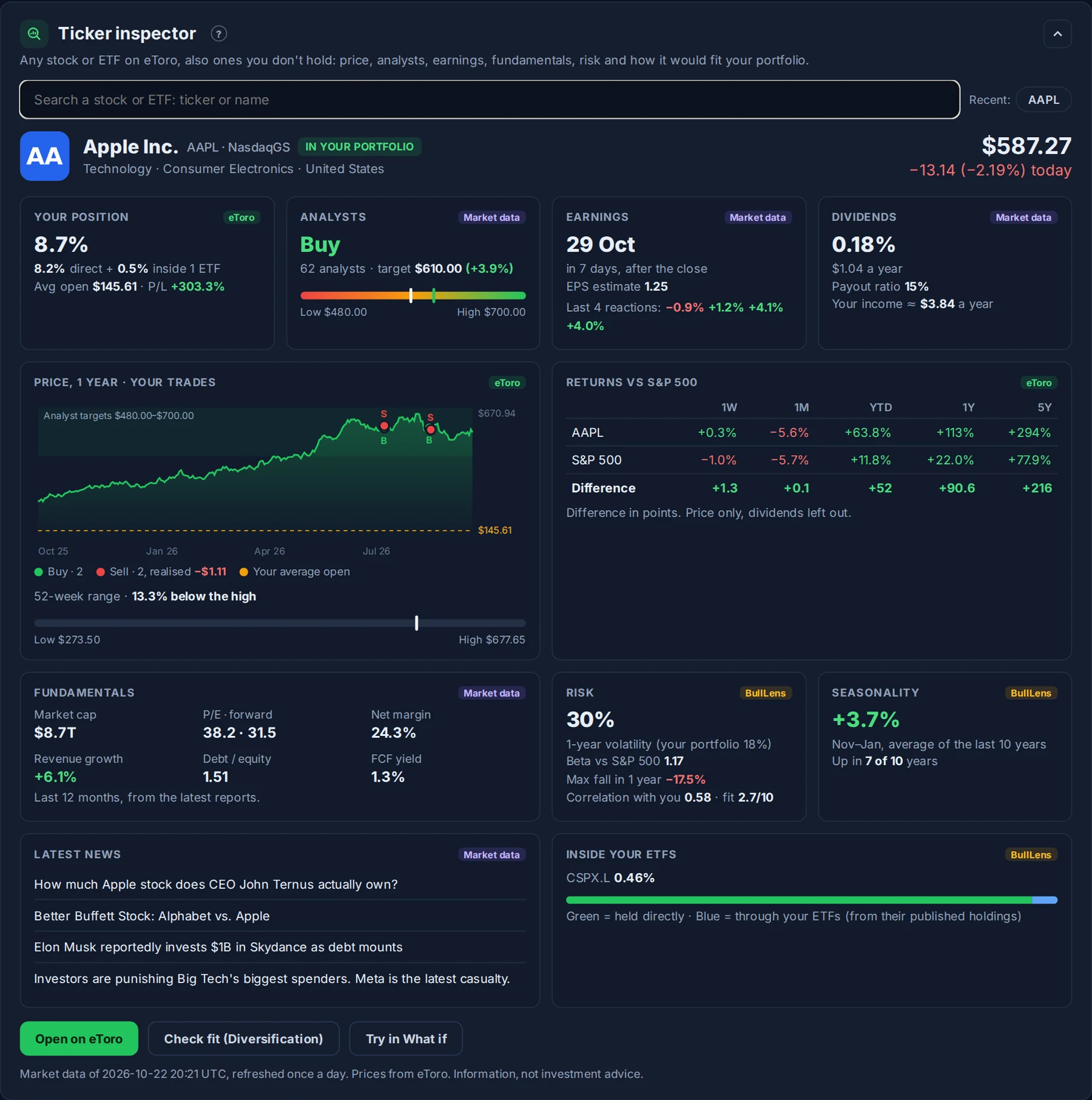This screenshot has width=1092, height=1100.
Task: Click the BullLens badge in Inside Your ETFs
Action: click(x=1031, y=854)
